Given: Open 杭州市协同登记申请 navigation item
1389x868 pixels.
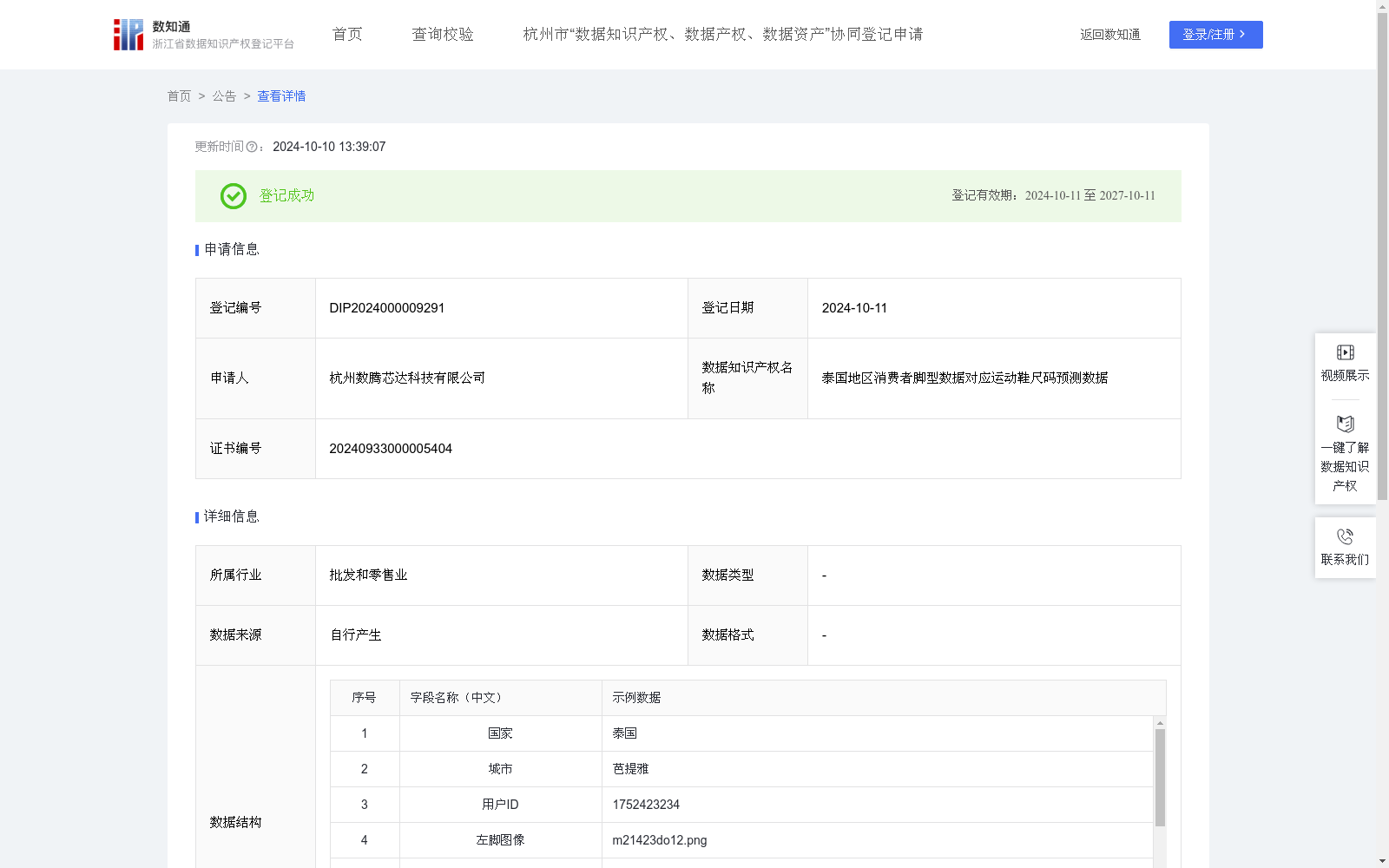Looking at the screenshot, I should (x=722, y=35).
